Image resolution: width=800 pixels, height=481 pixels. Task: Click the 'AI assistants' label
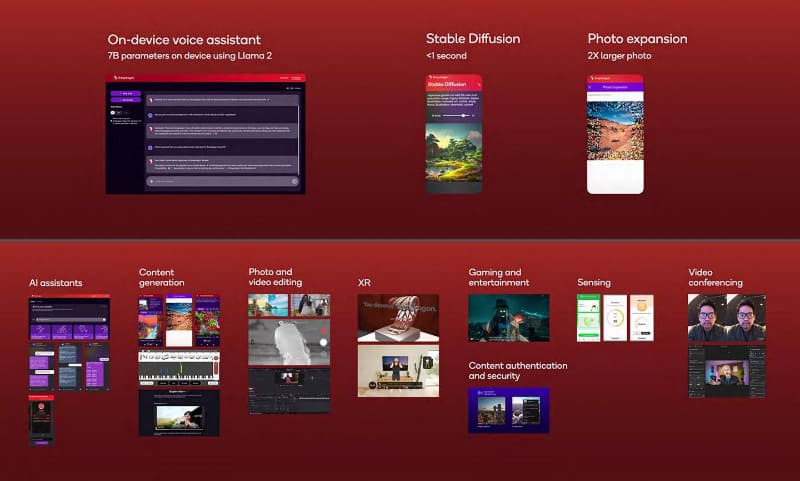tap(56, 283)
